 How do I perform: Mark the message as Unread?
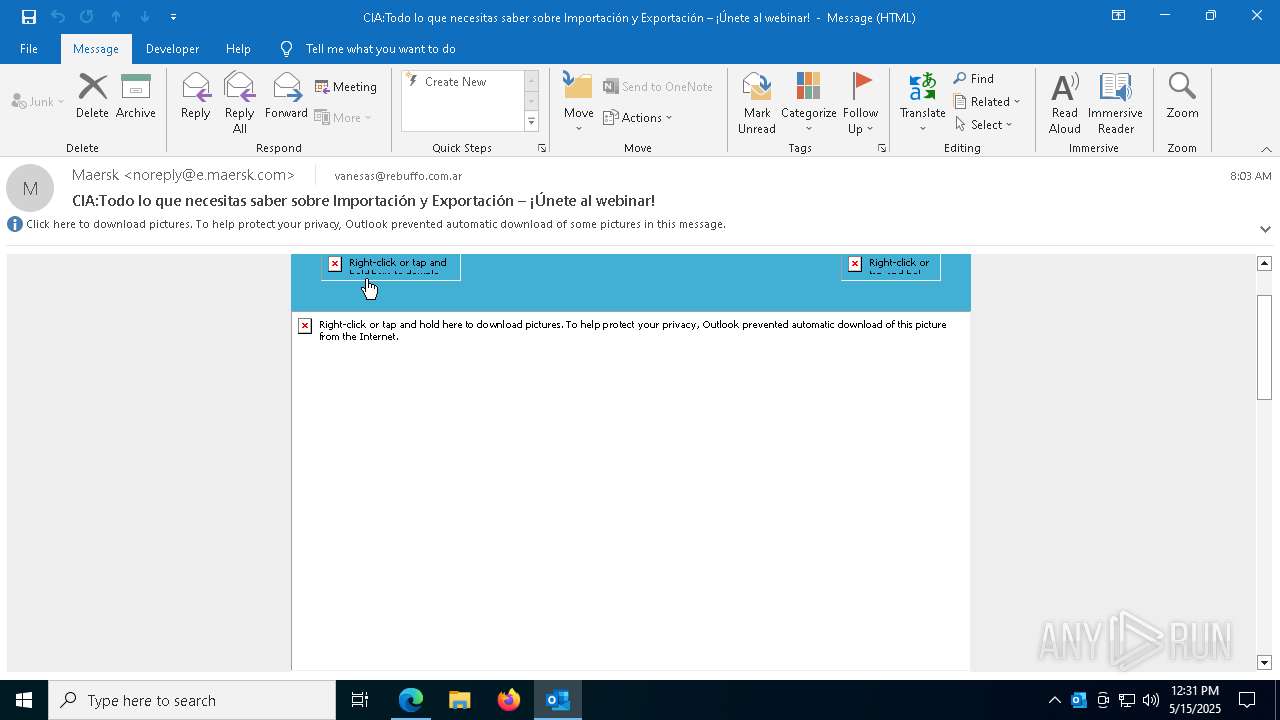click(757, 103)
